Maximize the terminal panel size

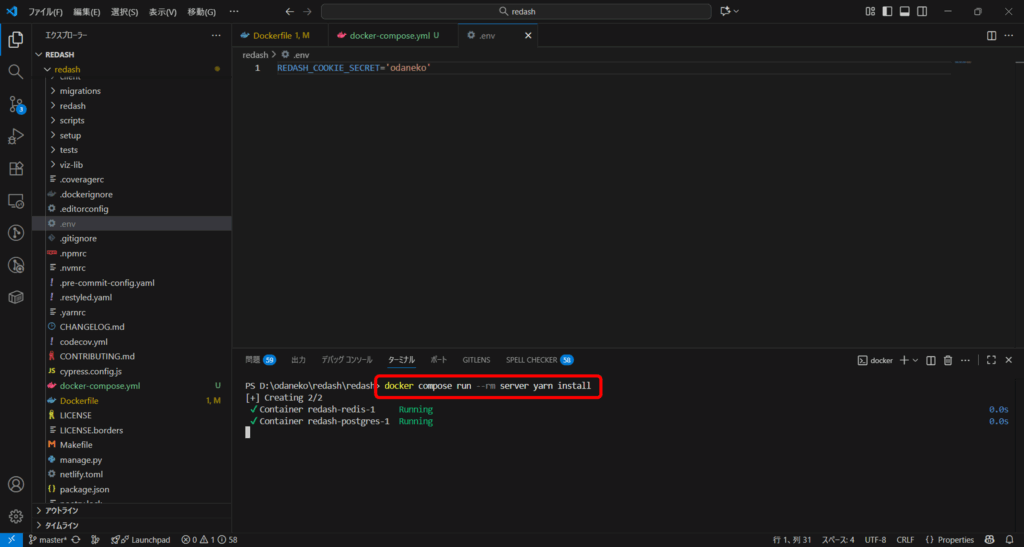(991, 360)
